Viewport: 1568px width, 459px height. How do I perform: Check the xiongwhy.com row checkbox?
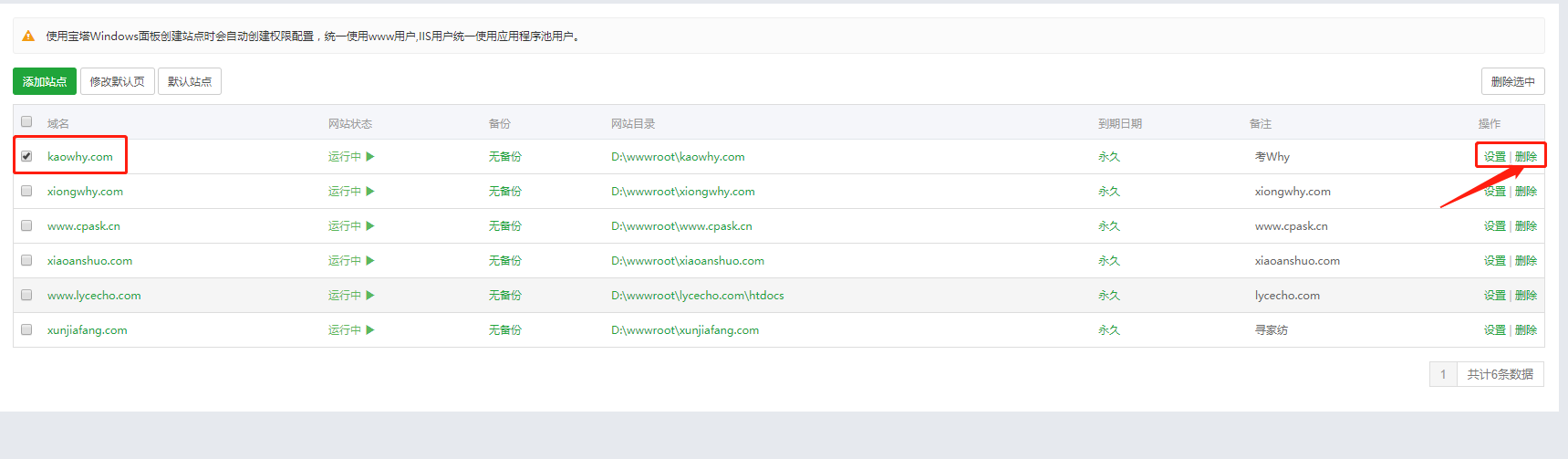pos(26,191)
